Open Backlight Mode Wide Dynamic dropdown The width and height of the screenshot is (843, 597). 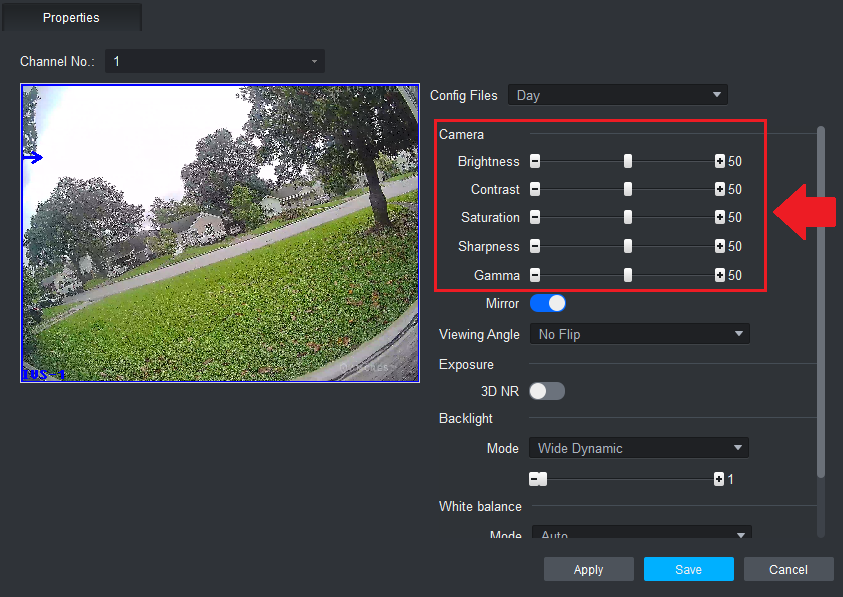pyautogui.click(x=638, y=448)
